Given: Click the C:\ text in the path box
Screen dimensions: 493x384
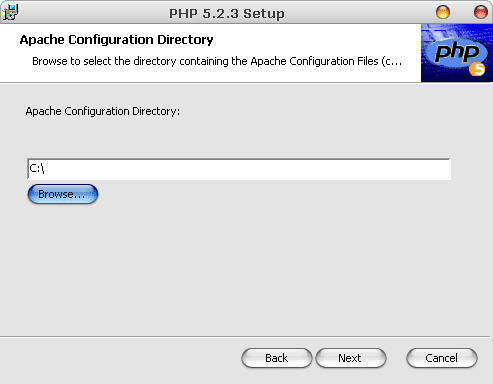Looking at the screenshot, I should pos(37,168).
